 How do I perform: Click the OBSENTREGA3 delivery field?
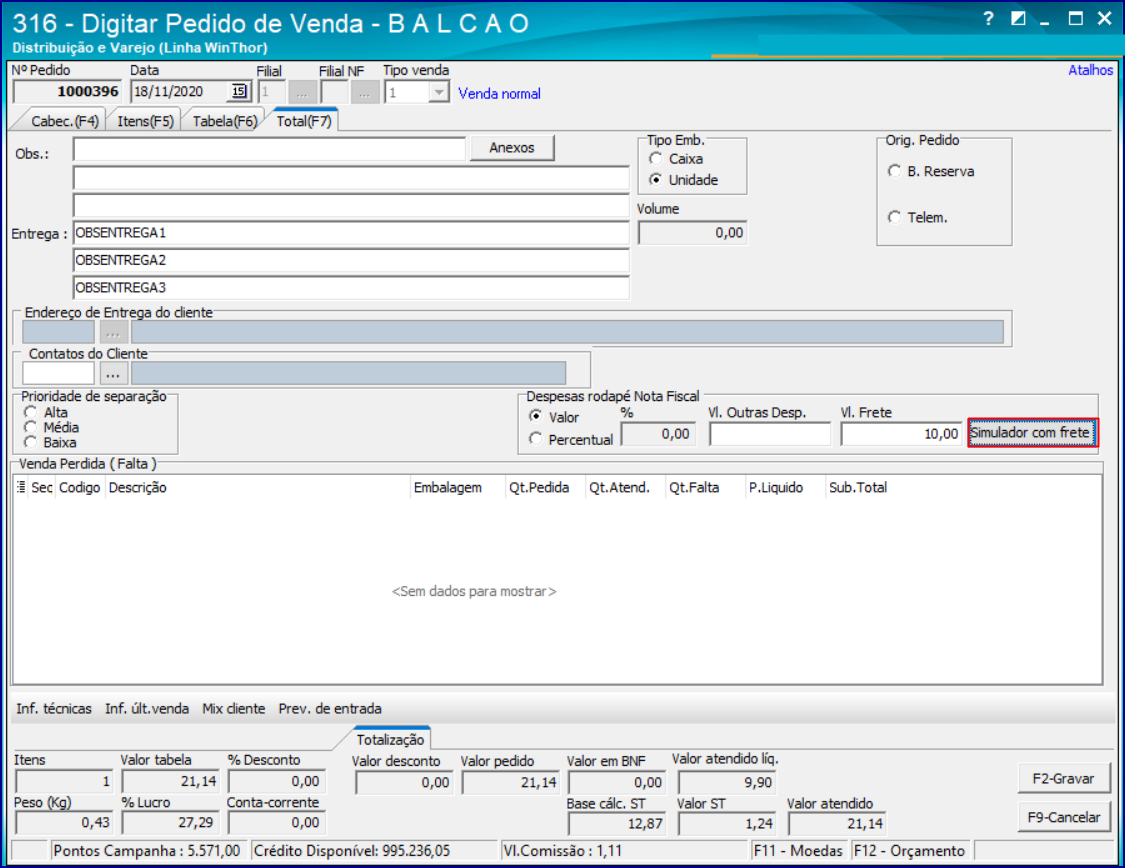[351, 288]
